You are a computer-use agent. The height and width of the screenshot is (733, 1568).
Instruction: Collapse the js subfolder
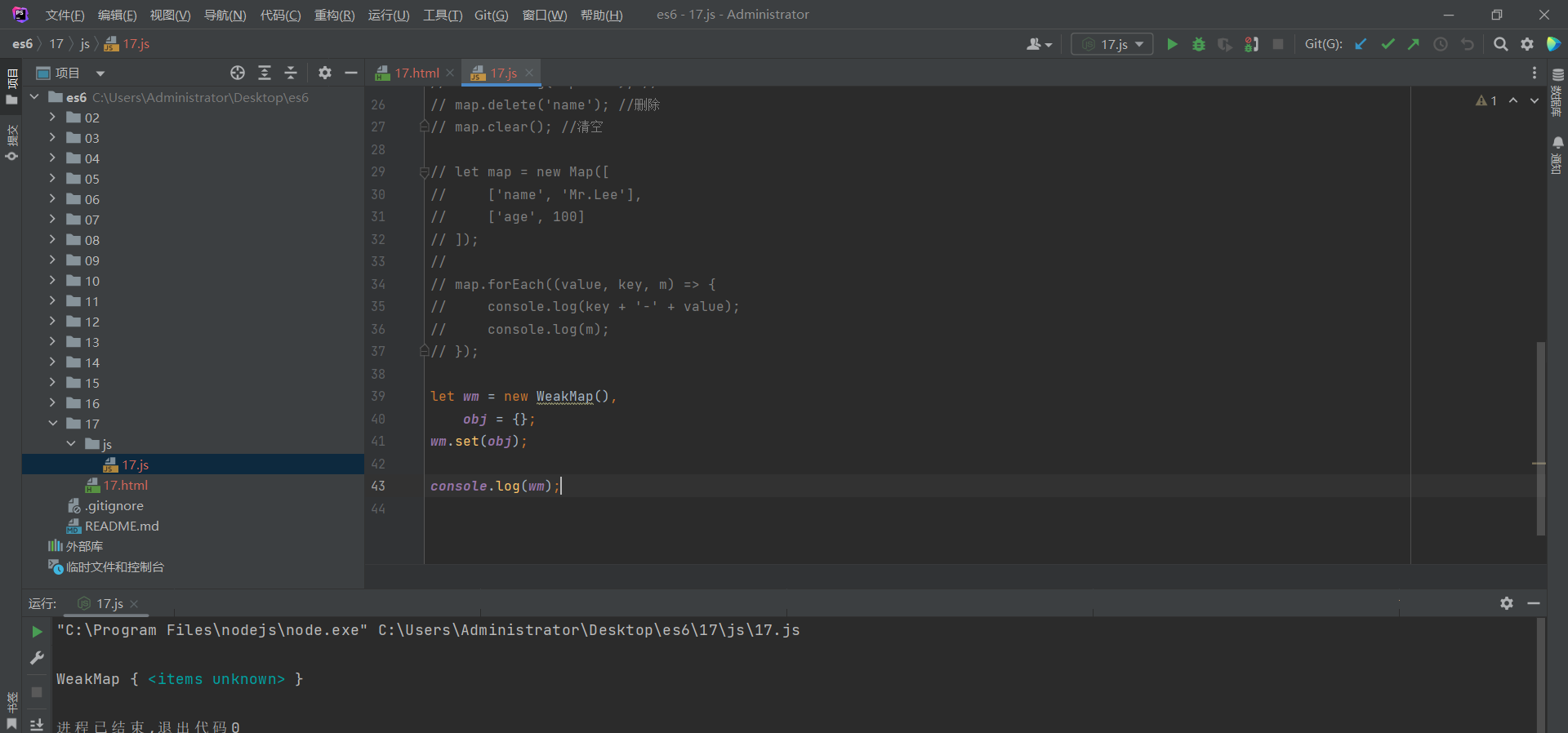tap(71, 443)
